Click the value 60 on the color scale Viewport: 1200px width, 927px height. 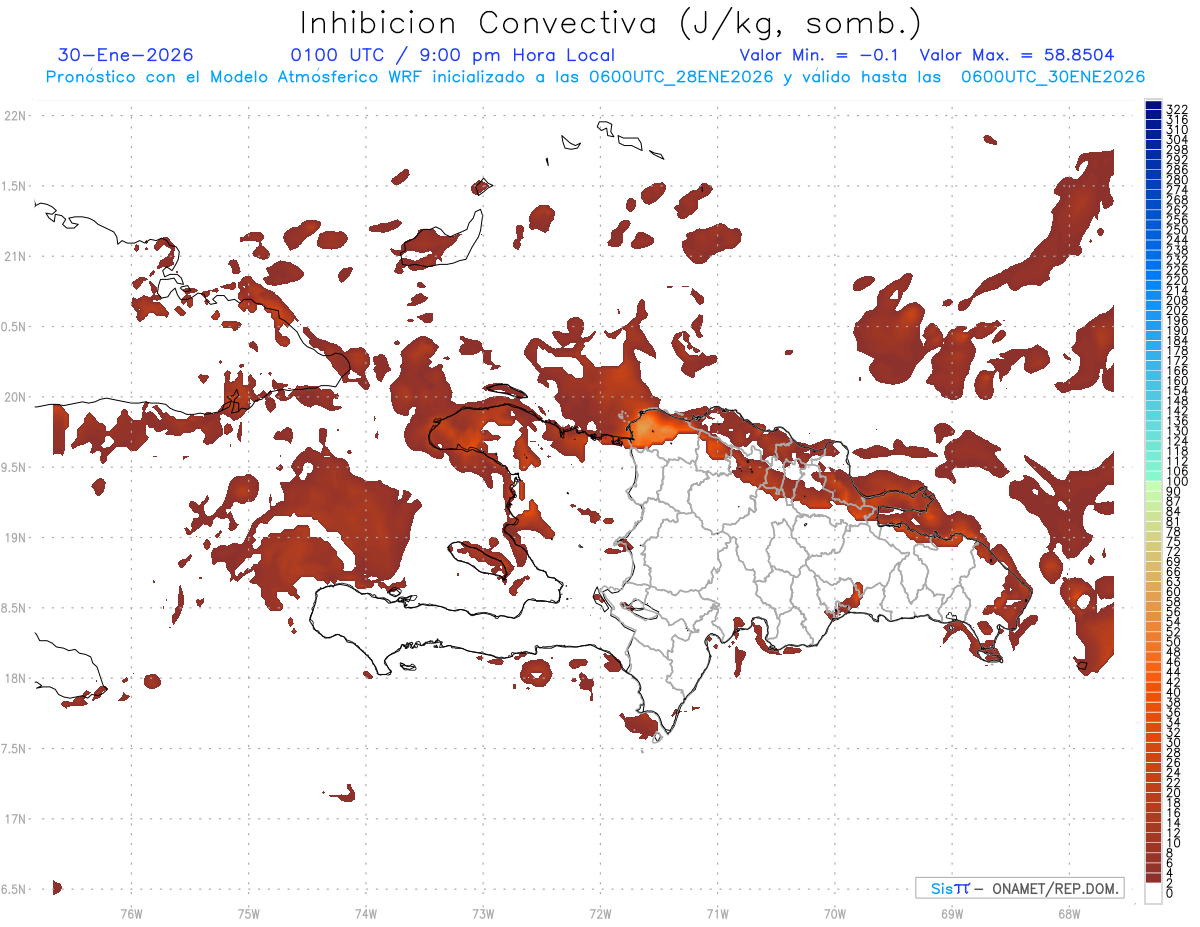point(1173,591)
